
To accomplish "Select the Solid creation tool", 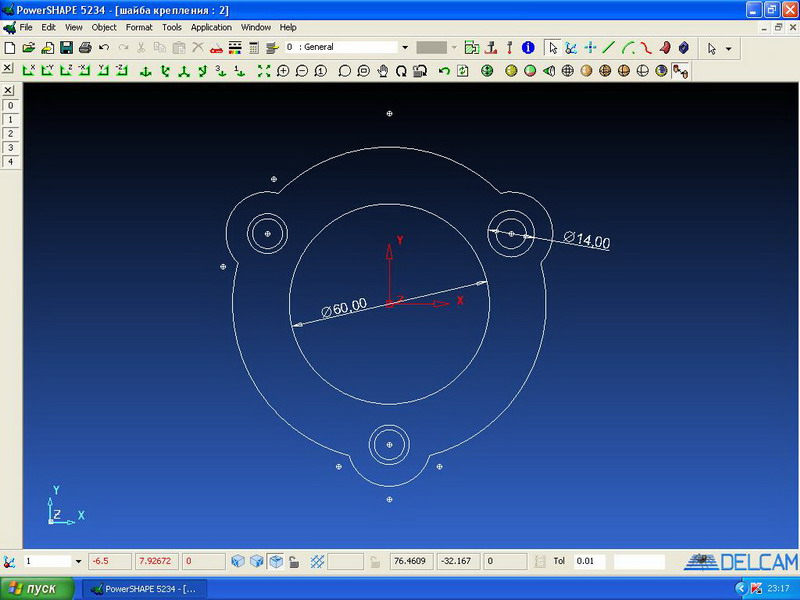I will [683, 48].
